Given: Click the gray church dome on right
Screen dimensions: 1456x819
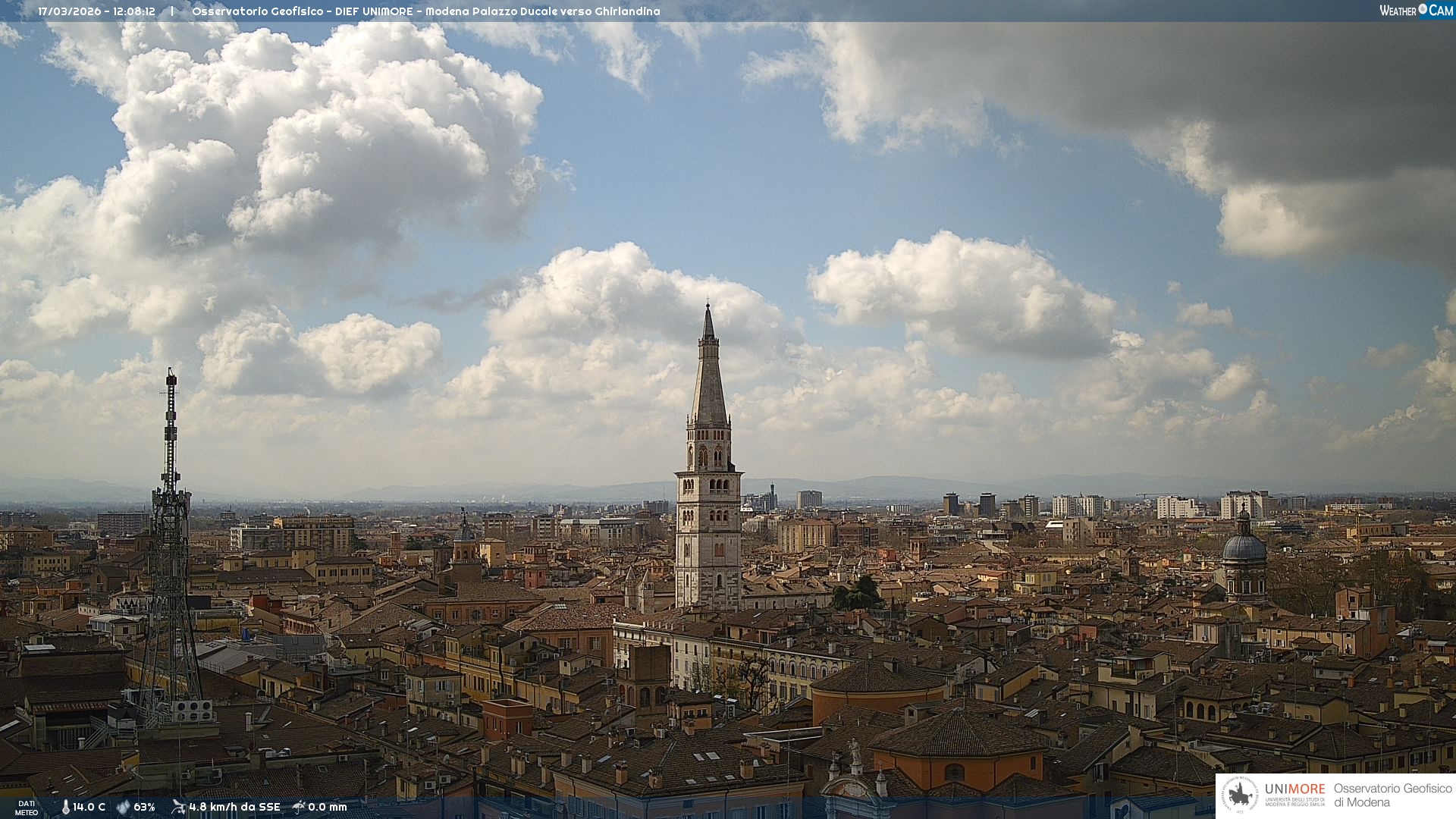Looking at the screenshot, I should pyautogui.click(x=1244, y=548).
